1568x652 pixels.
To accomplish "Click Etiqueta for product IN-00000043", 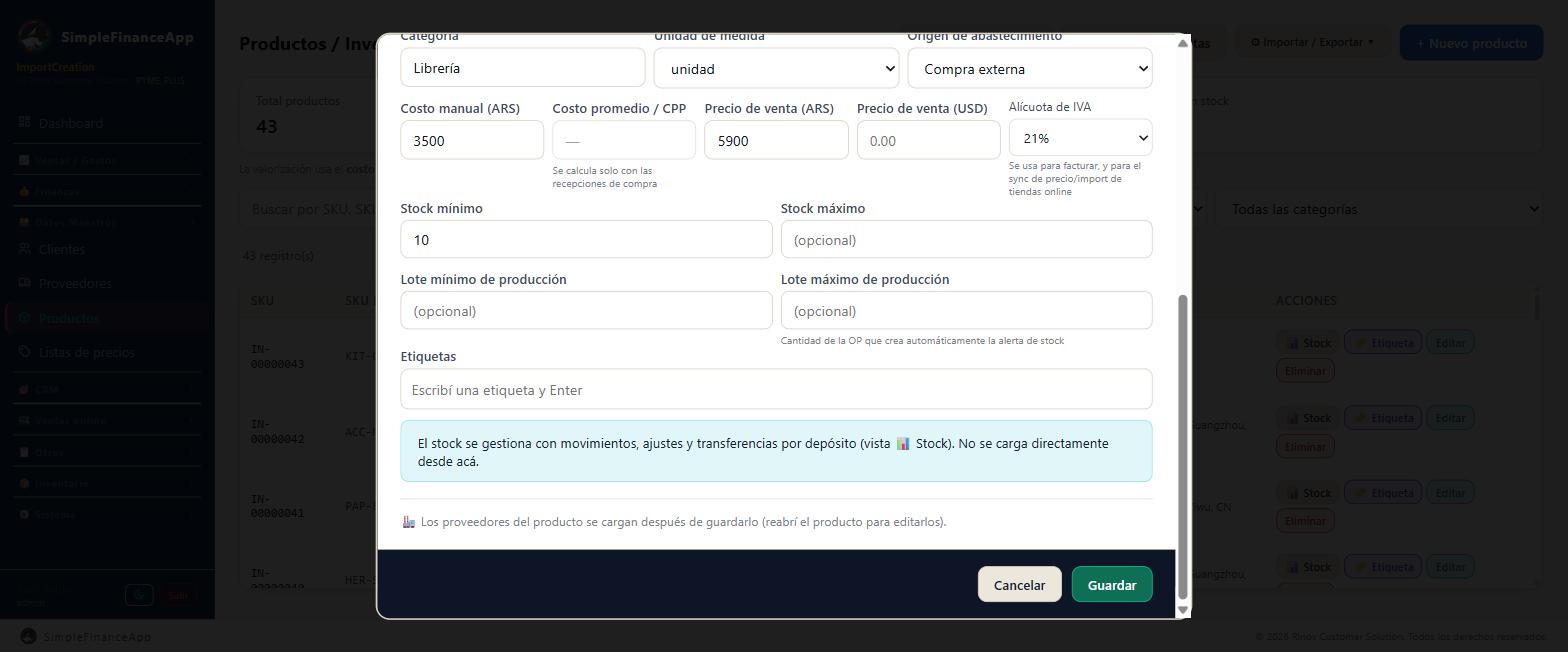I will [x=1383, y=343].
